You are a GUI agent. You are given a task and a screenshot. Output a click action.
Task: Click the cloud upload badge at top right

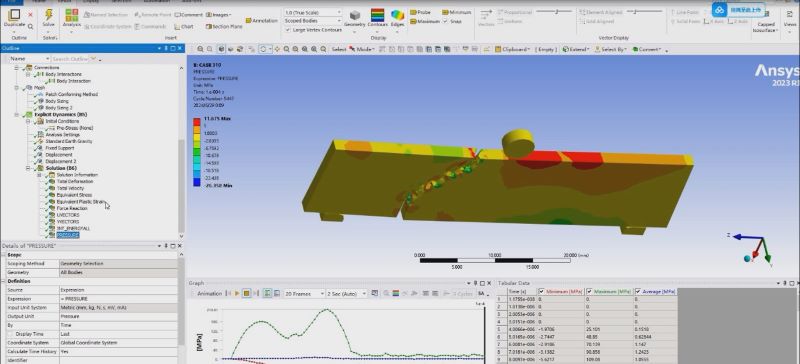(737, 9)
